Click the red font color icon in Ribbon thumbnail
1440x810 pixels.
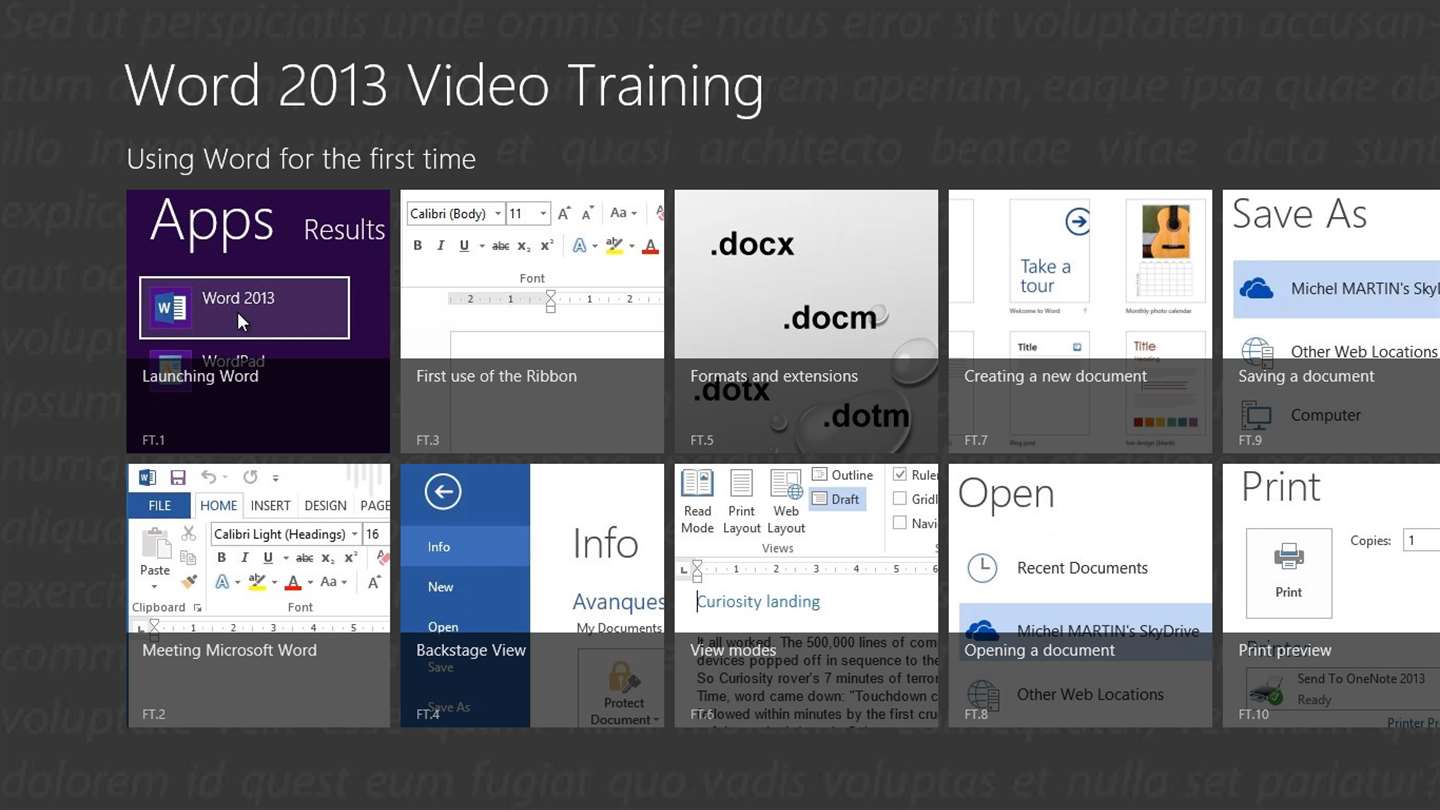pos(651,246)
